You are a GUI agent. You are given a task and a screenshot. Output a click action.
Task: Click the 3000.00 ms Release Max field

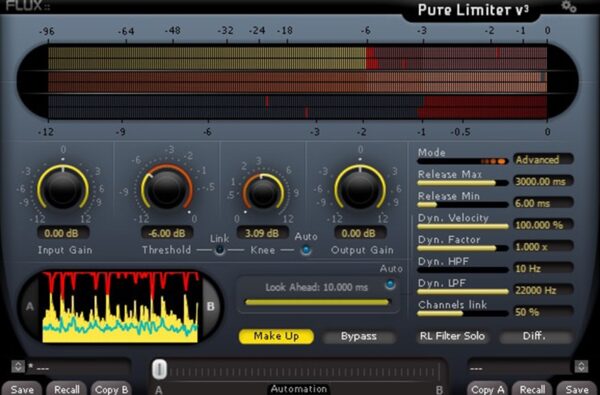coord(543,181)
